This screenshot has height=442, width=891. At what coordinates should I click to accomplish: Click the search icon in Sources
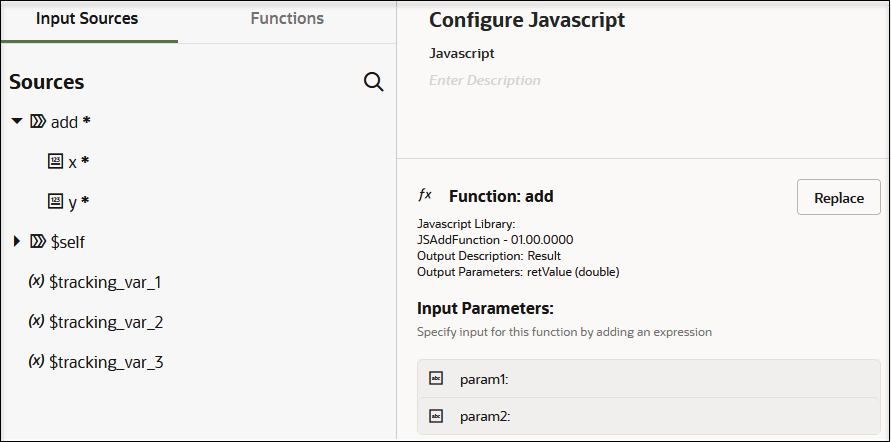[374, 82]
